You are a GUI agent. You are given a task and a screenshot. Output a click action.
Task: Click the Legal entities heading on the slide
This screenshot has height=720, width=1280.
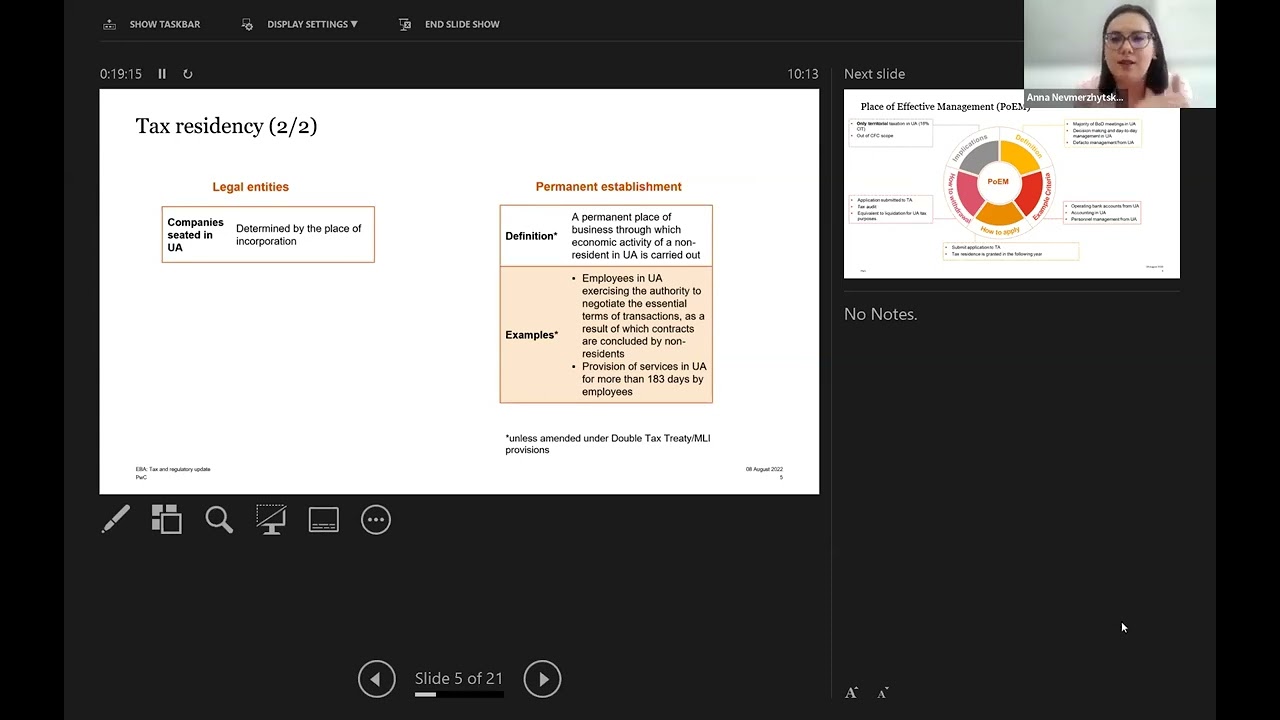(250, 187)
